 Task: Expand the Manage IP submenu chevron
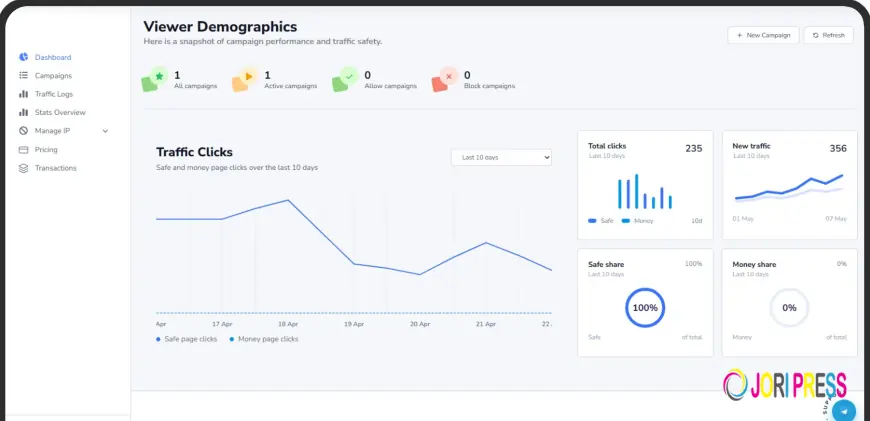105,131
